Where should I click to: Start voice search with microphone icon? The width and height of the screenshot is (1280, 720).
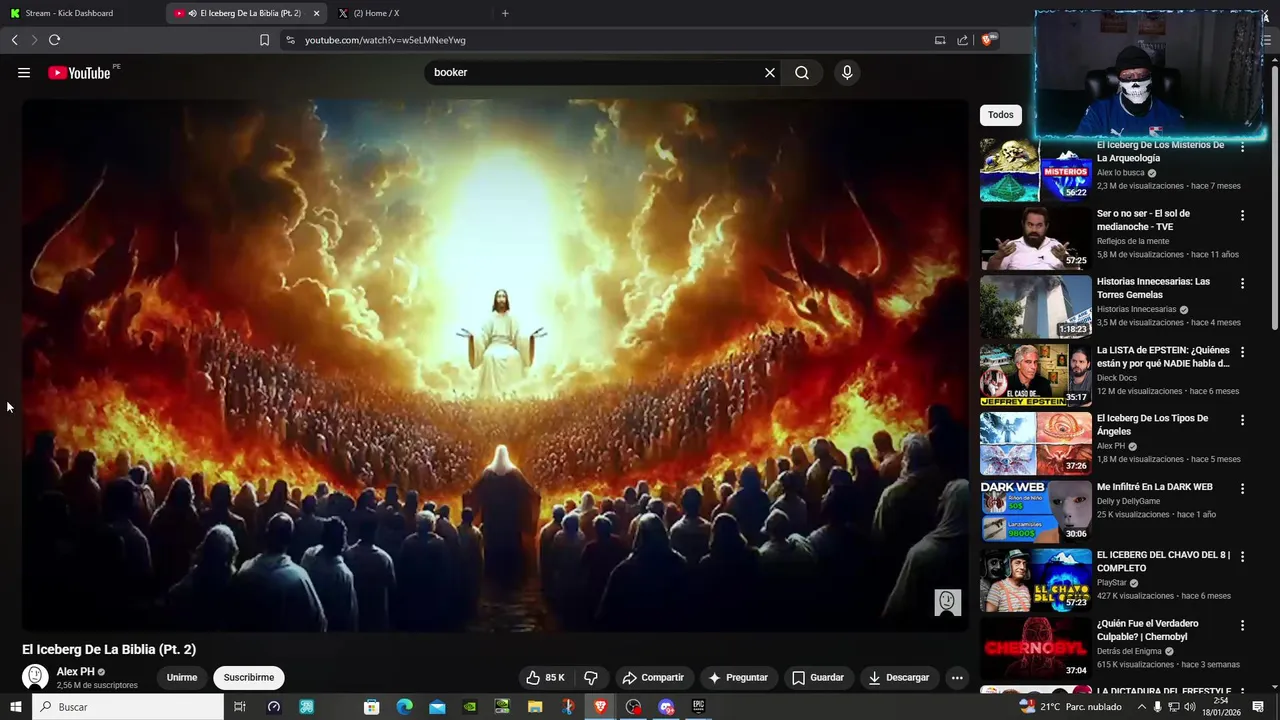pyautogui.click(x=847, y=72)
